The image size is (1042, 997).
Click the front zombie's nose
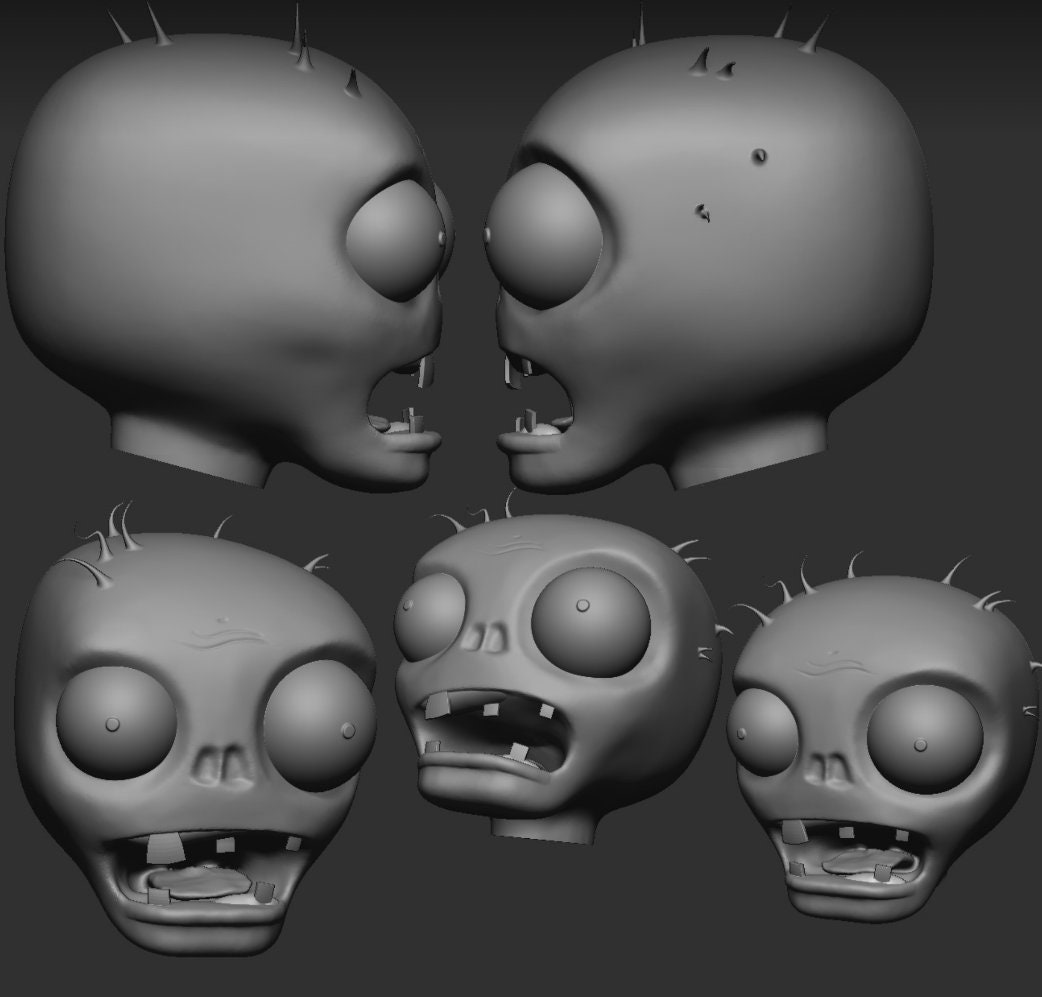tap(222, 760)
